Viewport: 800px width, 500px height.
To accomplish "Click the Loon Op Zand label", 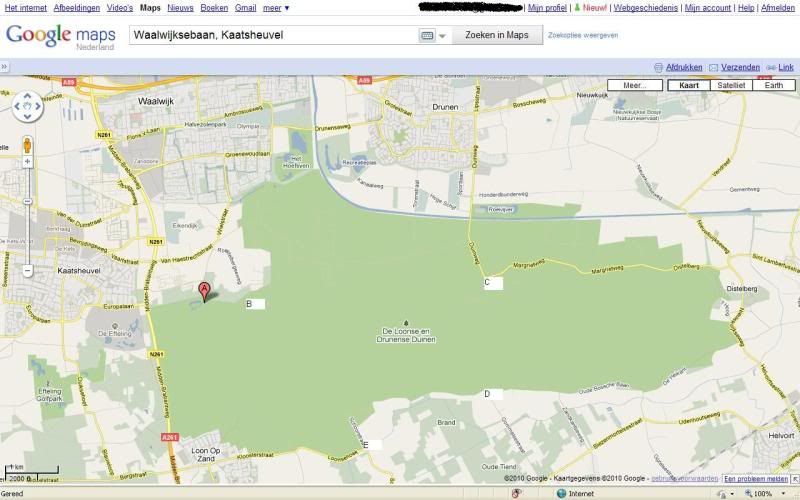I will 206,455.
